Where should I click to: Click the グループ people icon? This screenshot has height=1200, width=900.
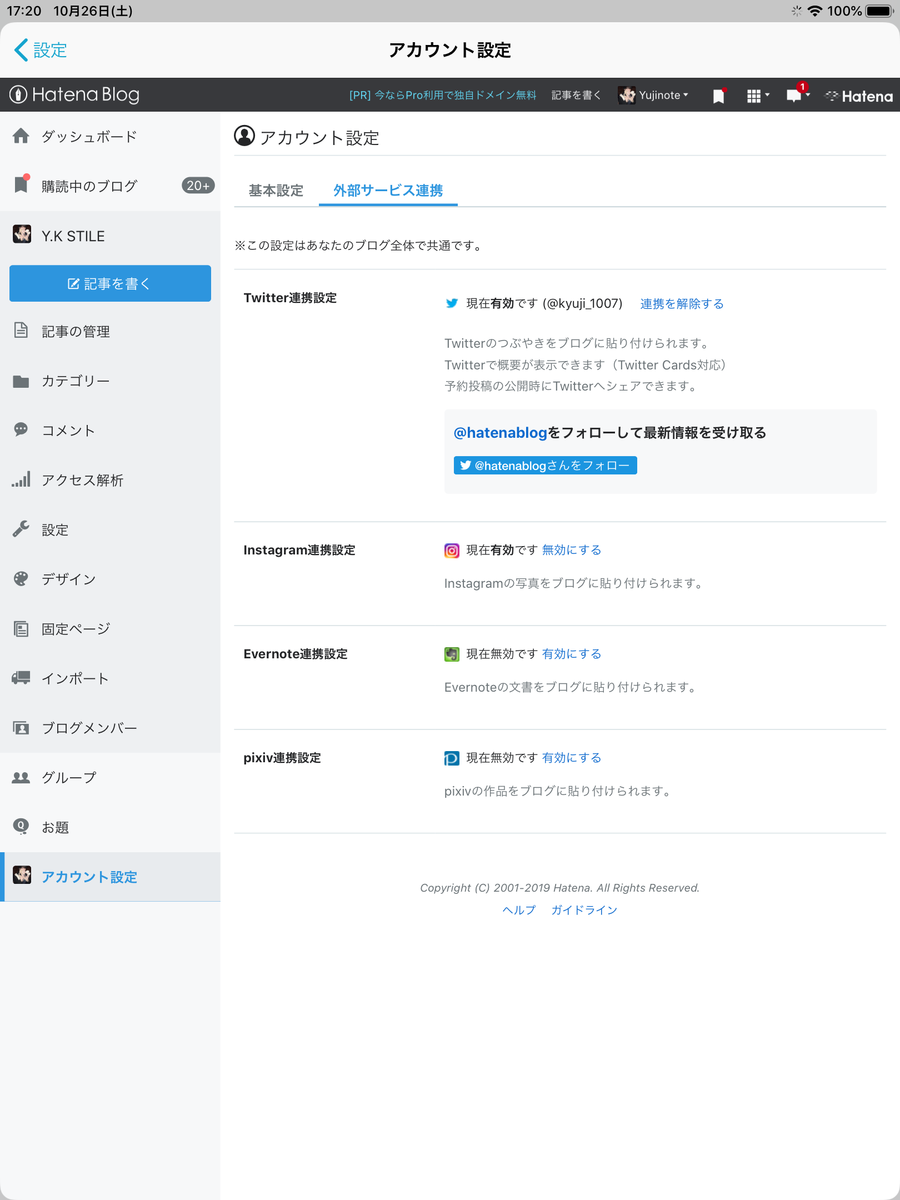21,777
